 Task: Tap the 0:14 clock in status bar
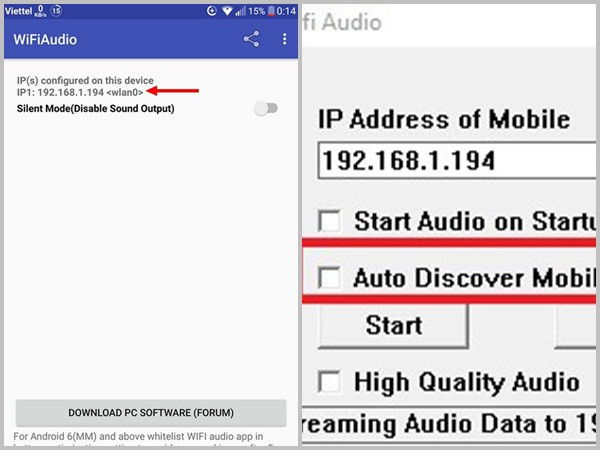point(285,11)
